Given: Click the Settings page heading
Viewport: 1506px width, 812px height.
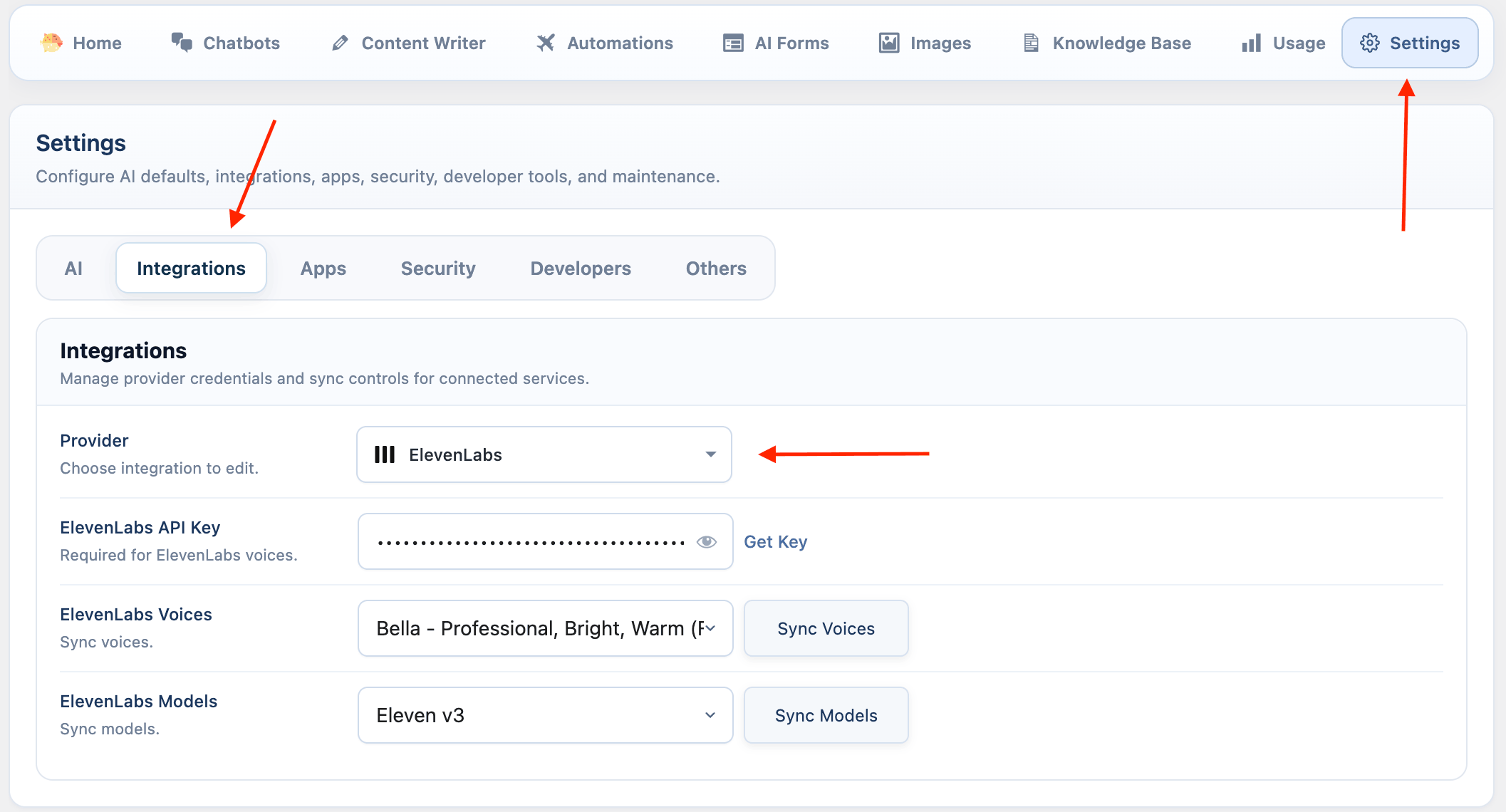Looking at the screenshot, I should [x=81, y=143].
